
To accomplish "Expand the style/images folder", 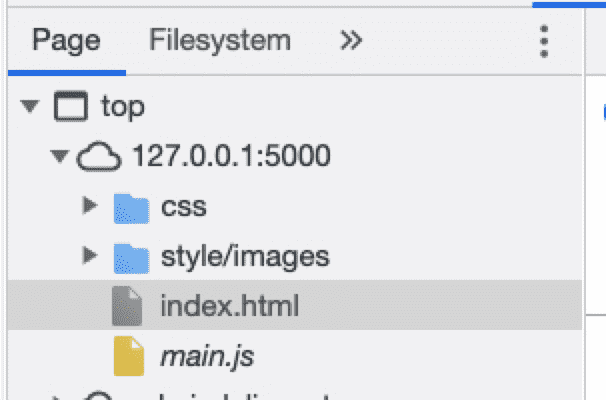I will (90, 255).
